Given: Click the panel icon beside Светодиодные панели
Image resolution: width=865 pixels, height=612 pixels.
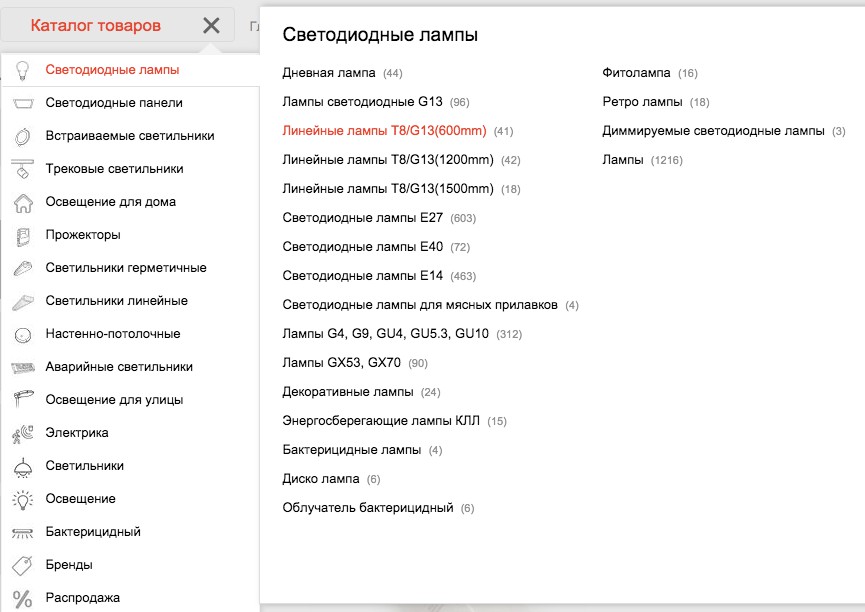Looking at the screenshot, I should pyautogui.click(x=23, y=103).
